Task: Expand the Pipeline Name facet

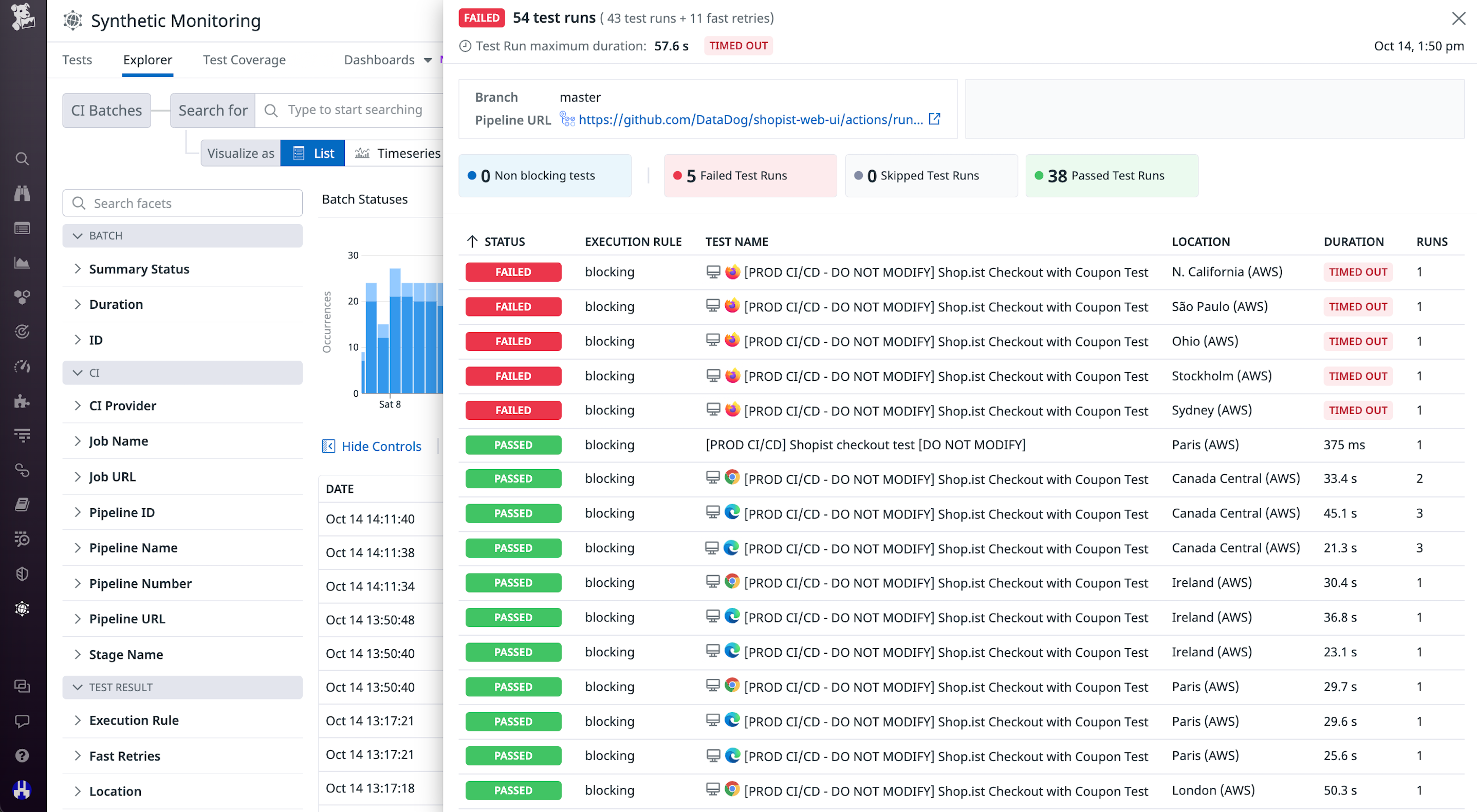Action: (133, 548)
